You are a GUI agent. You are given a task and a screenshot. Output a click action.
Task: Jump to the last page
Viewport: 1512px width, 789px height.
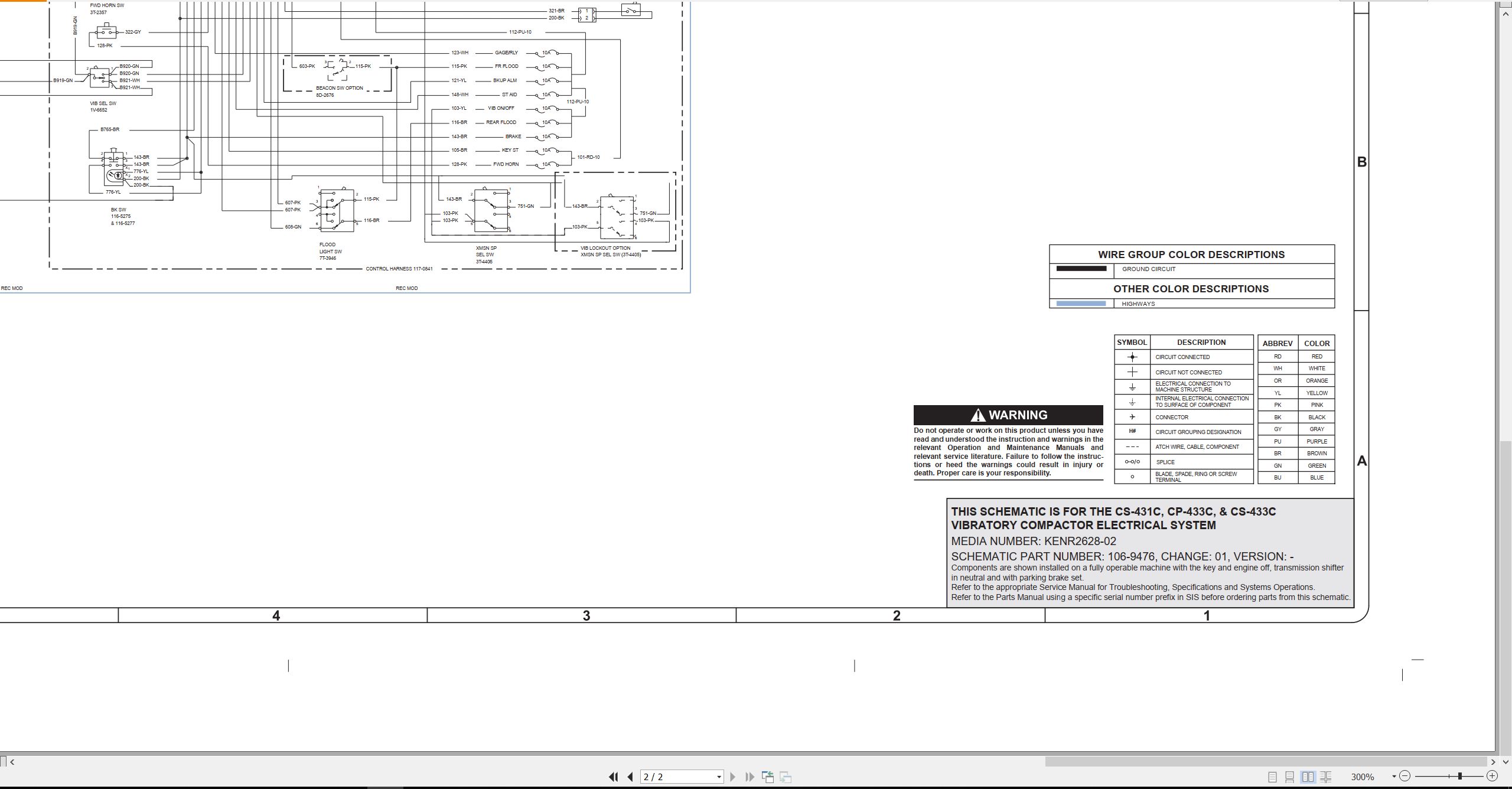point(750,777)
